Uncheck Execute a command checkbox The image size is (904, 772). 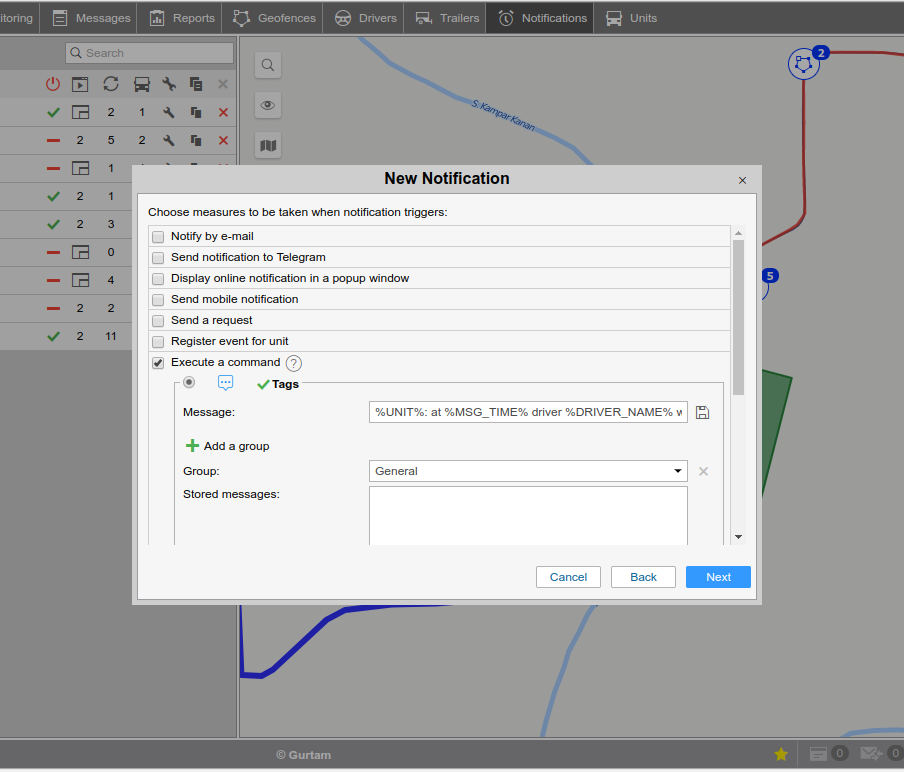(x=158, y=363)
